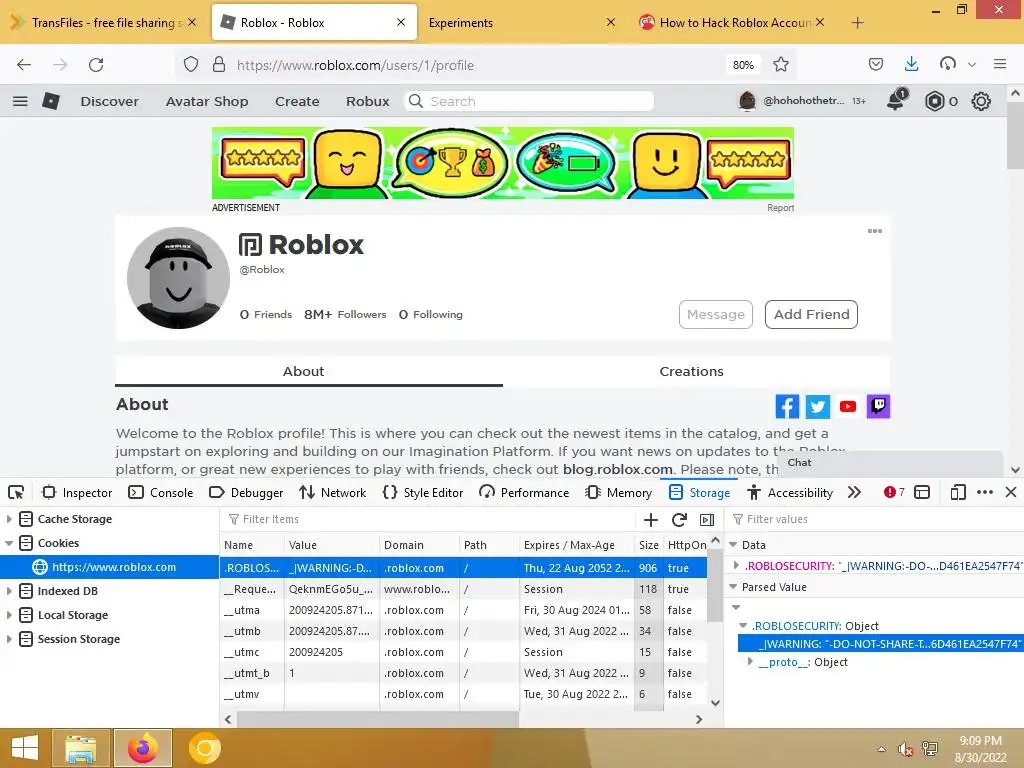Image resolution: width=1024 pixels, height=768 pixels.
Task: Bookmark this page with the star icon
Action: tap(780, 65)
